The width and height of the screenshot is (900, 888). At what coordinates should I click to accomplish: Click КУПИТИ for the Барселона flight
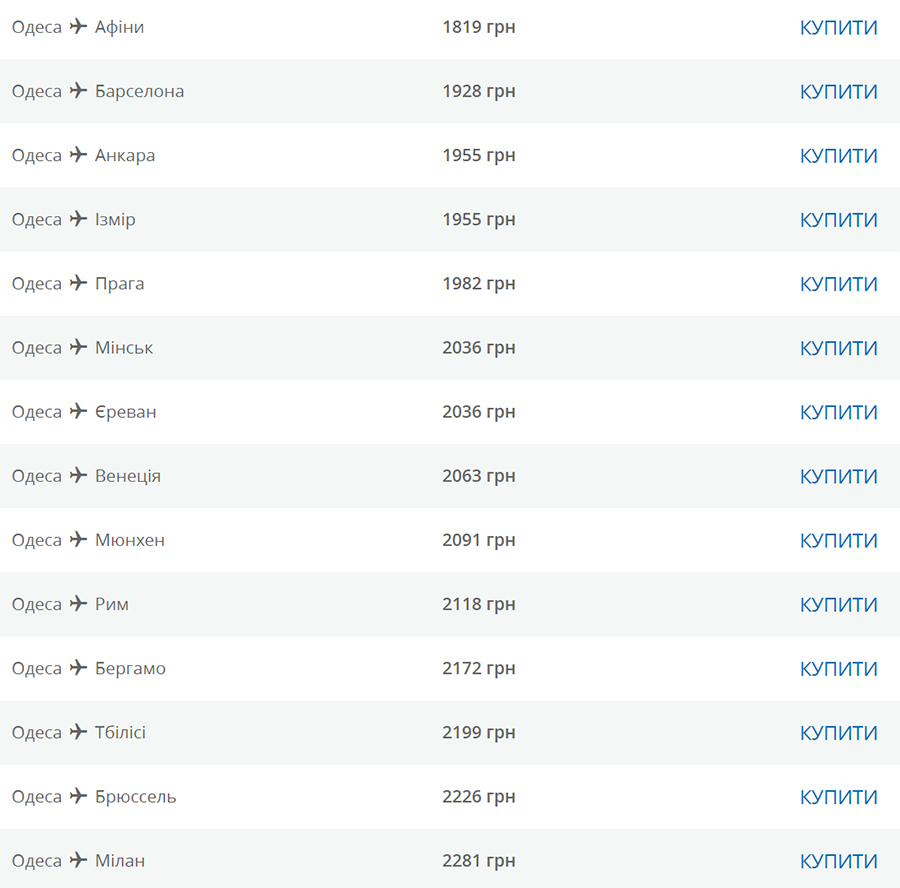click(839, 92)
